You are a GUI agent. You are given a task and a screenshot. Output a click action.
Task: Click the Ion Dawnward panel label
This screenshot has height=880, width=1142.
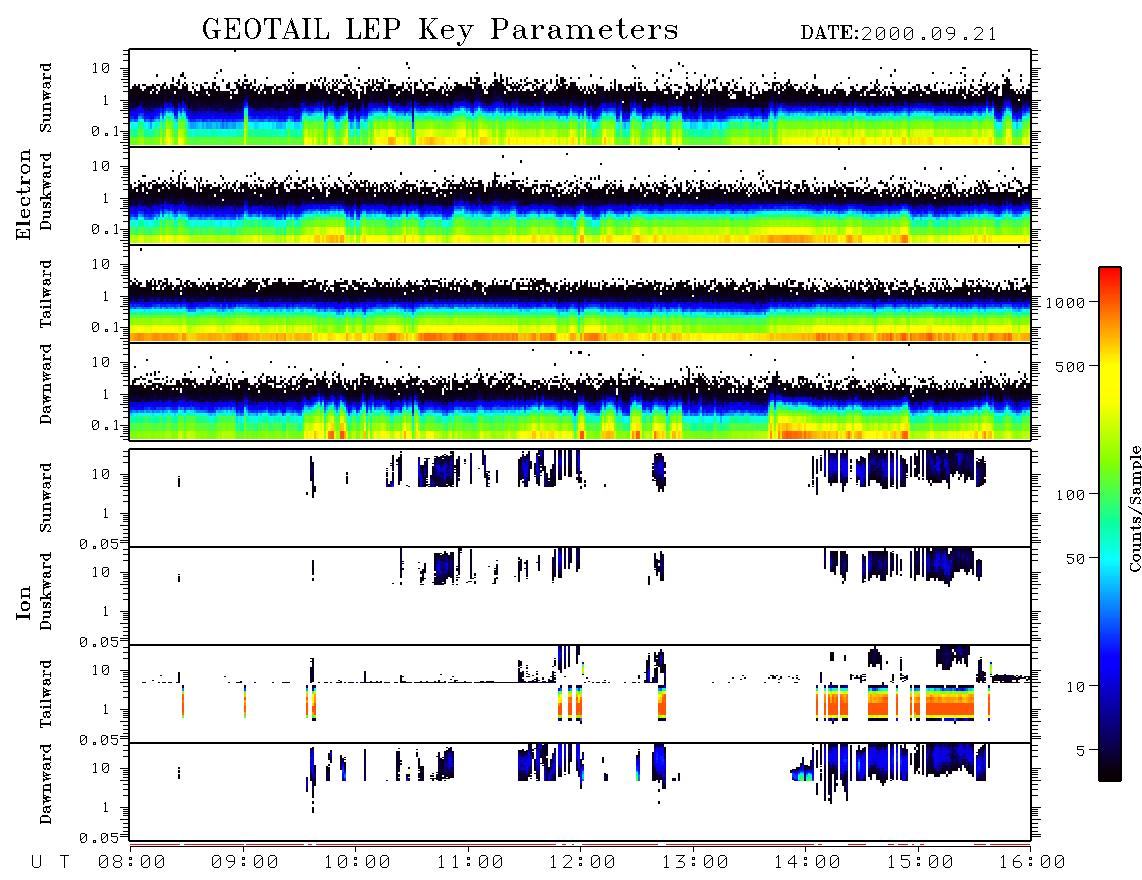pos(46,784)
